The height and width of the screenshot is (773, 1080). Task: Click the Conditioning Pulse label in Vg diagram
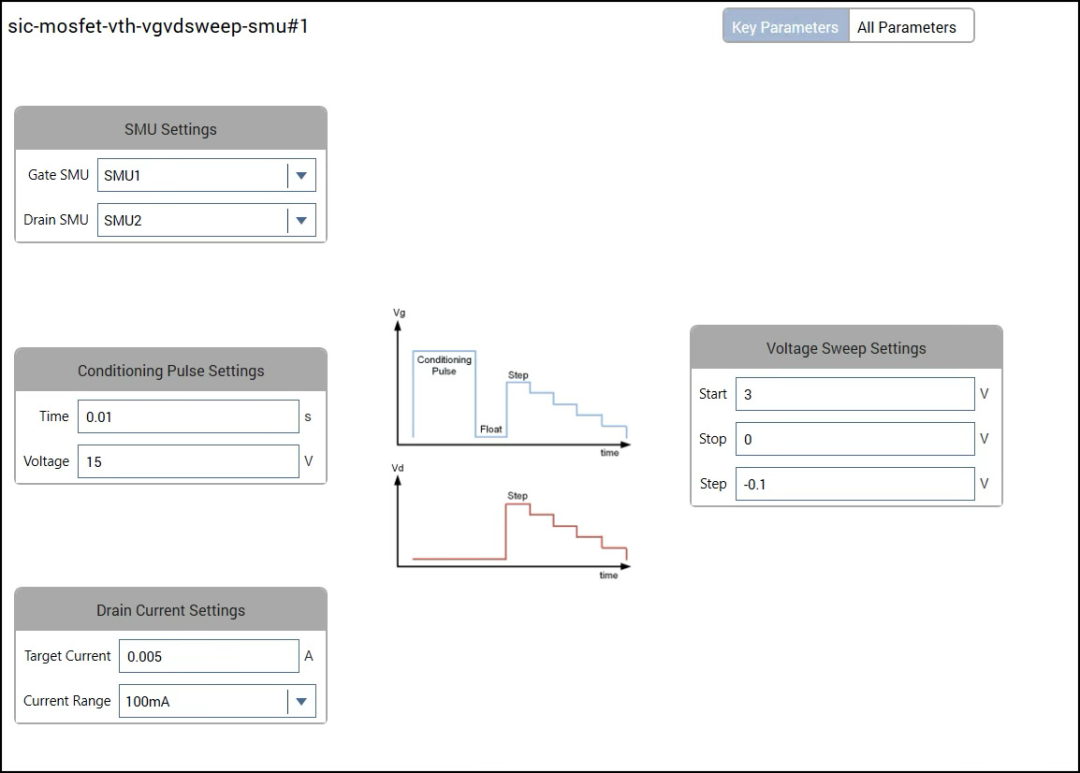444,365
